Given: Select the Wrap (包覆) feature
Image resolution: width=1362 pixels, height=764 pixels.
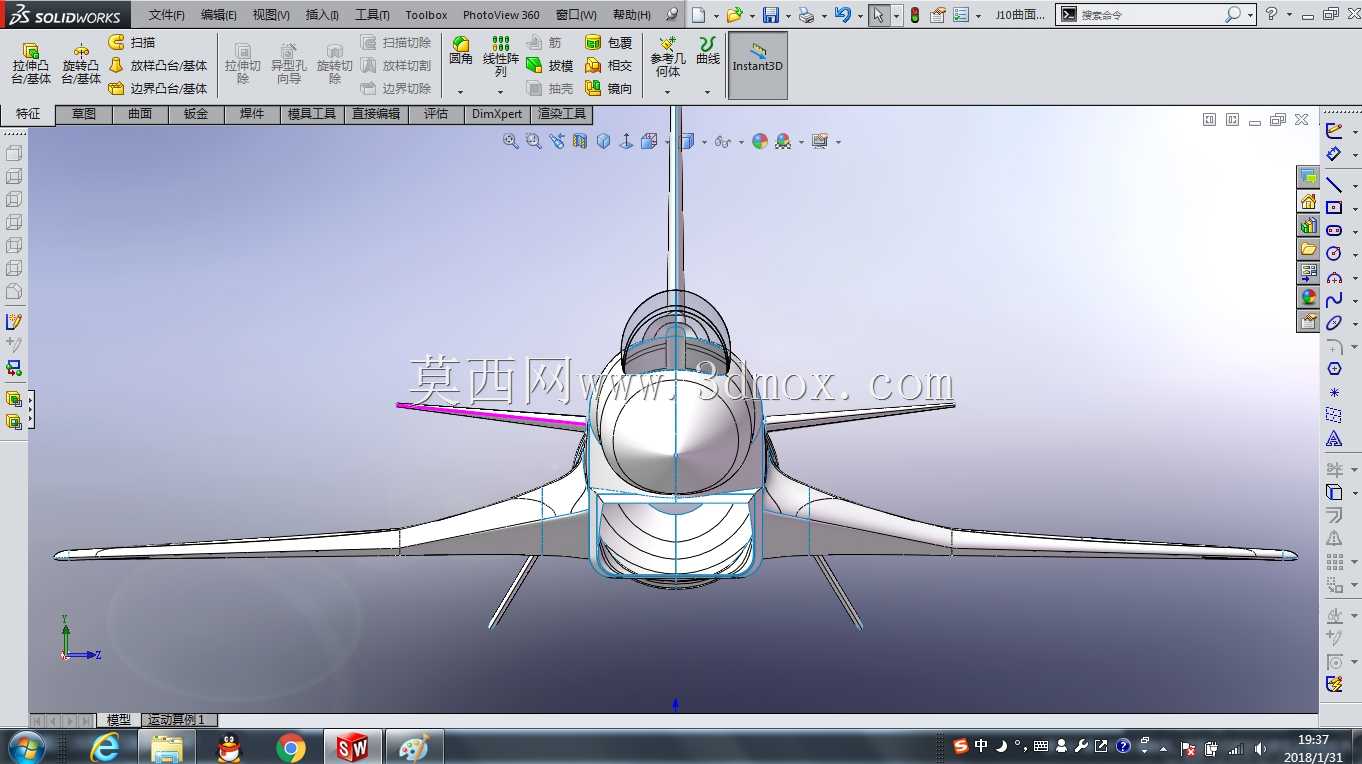Looking at the screenshot, I should pos(608,43).
